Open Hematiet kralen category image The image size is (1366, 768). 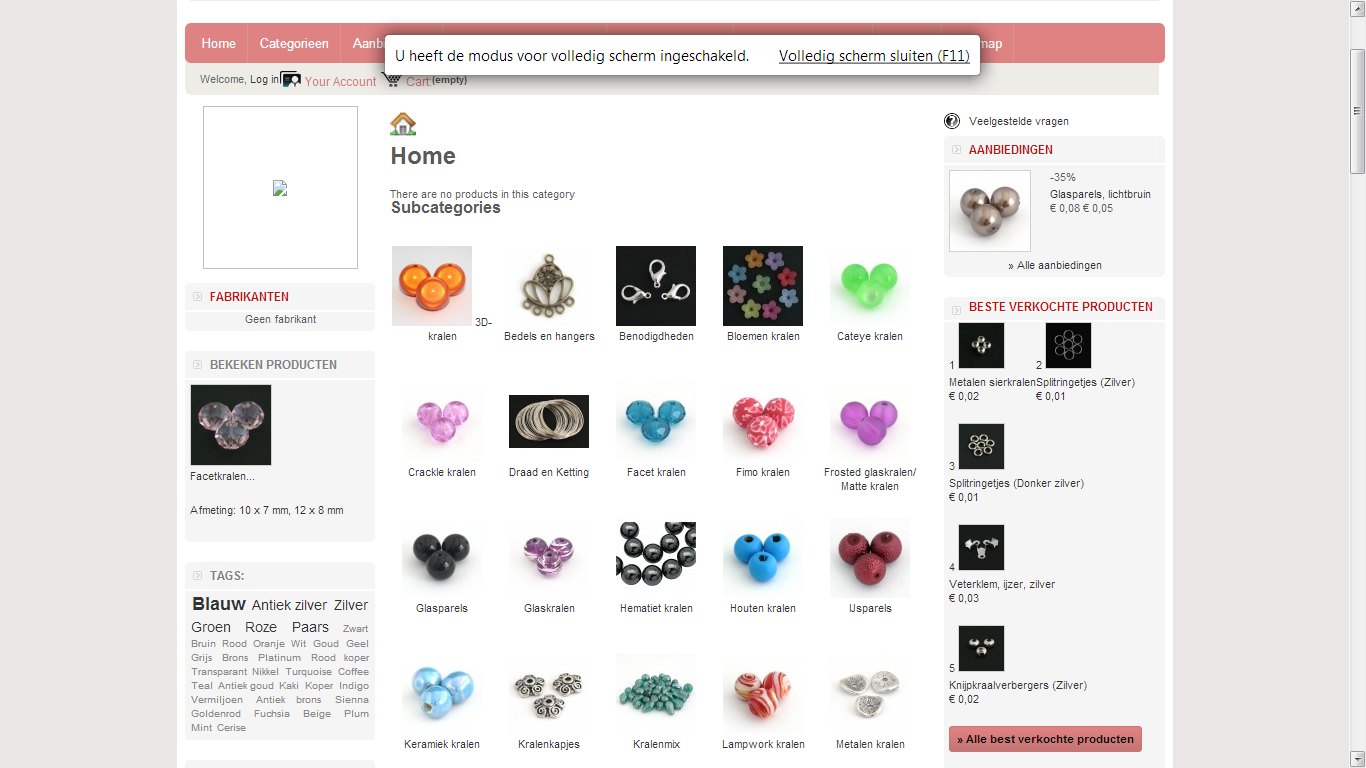point(656,557)
